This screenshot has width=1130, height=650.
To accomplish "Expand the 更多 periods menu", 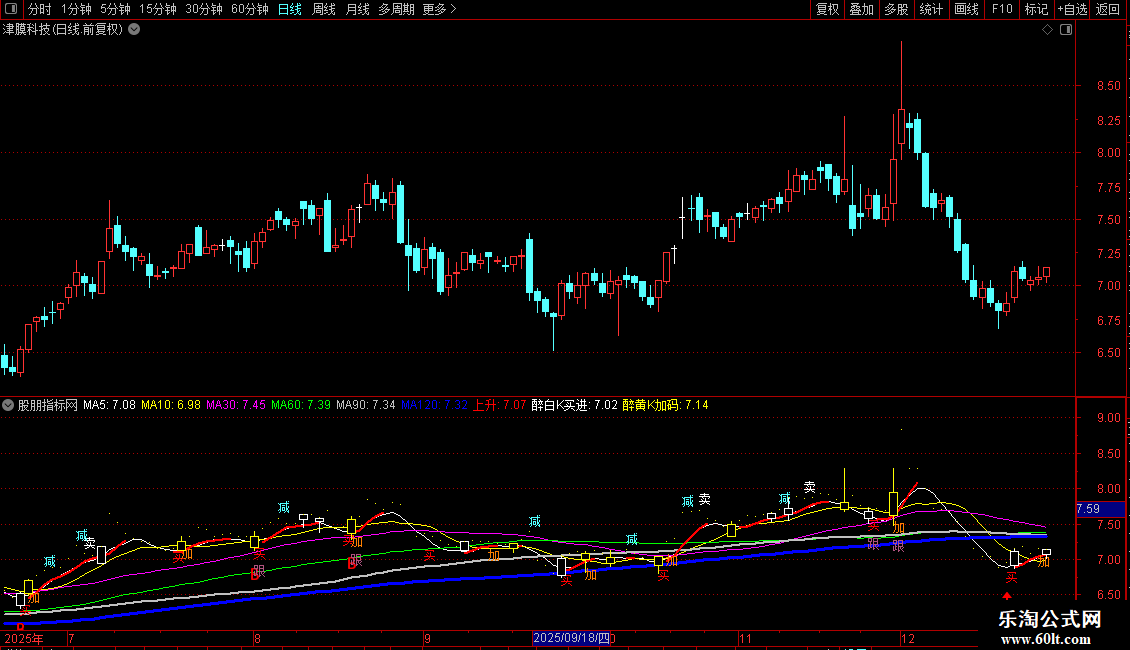I will tap(440, 9).
